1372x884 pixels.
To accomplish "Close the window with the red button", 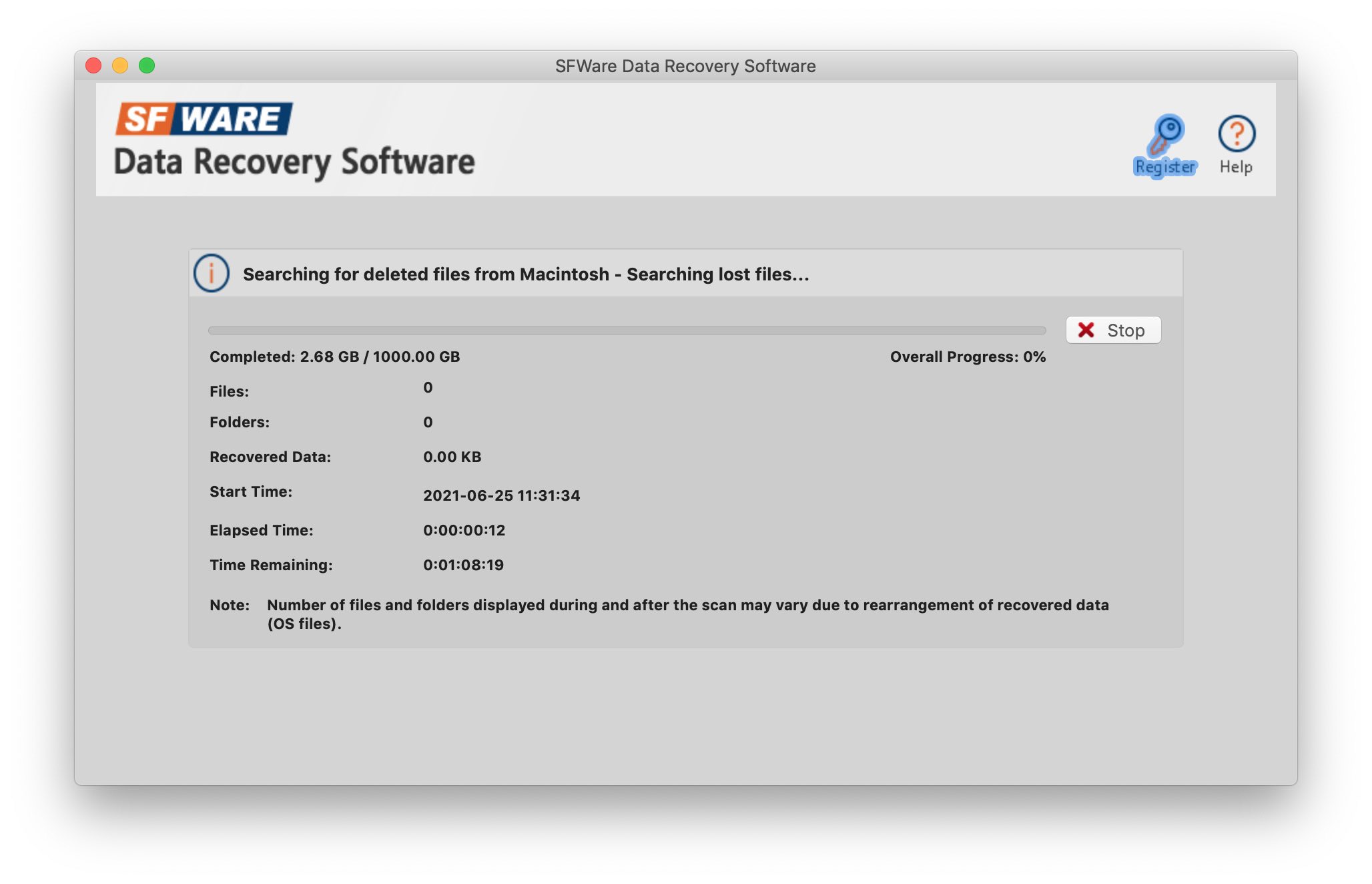I will tap(93, 65).
